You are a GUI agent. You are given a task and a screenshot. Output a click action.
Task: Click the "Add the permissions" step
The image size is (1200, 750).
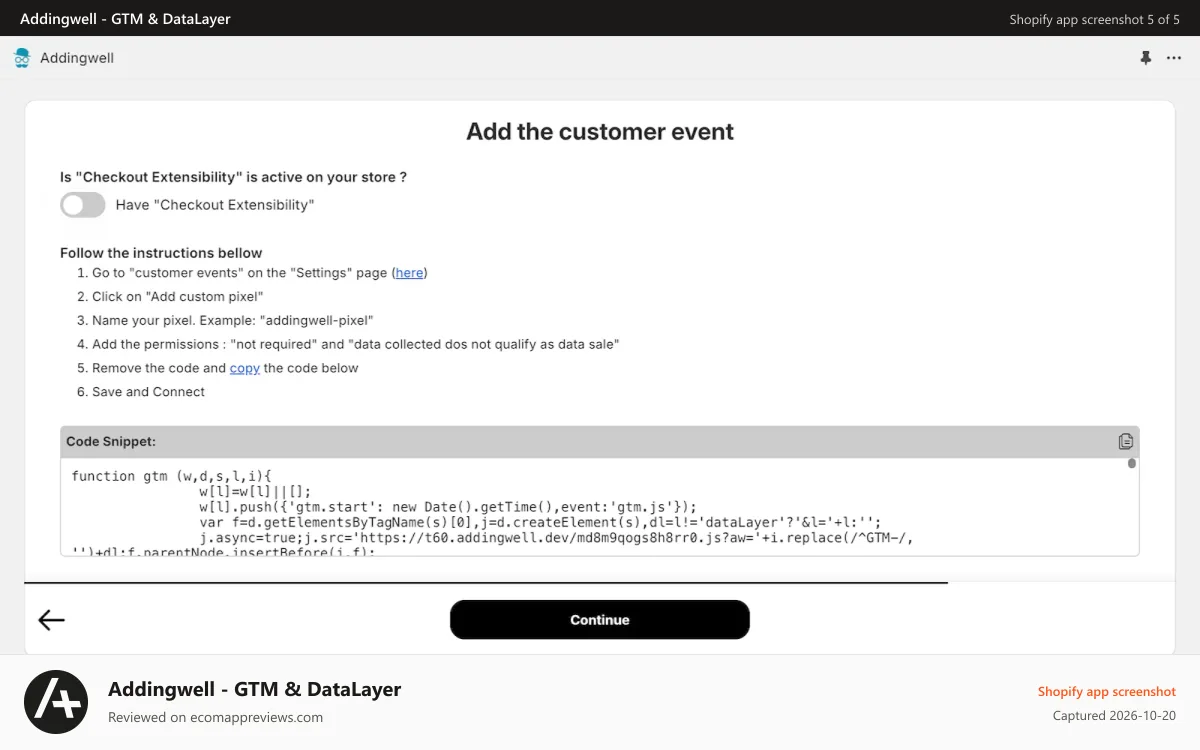pos(356,344)
